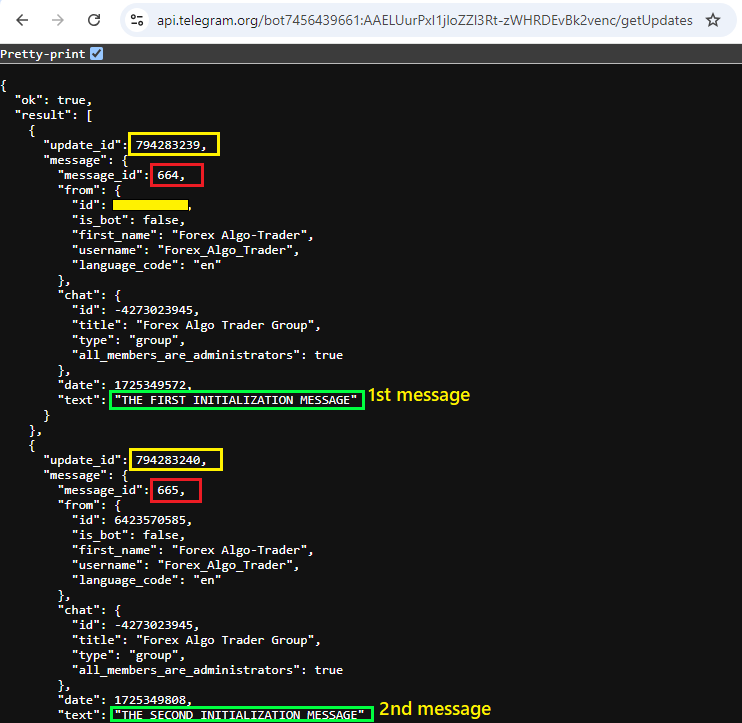Click second "first_name": "Forex Algo-Trader" line

coord(193,550)
